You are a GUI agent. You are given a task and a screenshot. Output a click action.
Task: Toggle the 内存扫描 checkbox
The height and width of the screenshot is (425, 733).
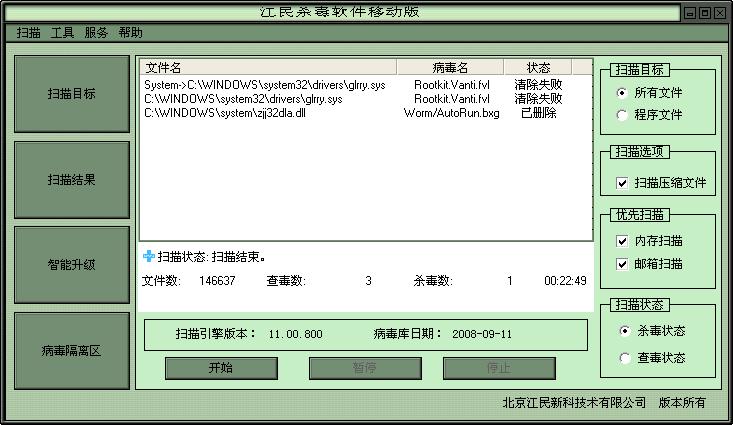point(622,241)
